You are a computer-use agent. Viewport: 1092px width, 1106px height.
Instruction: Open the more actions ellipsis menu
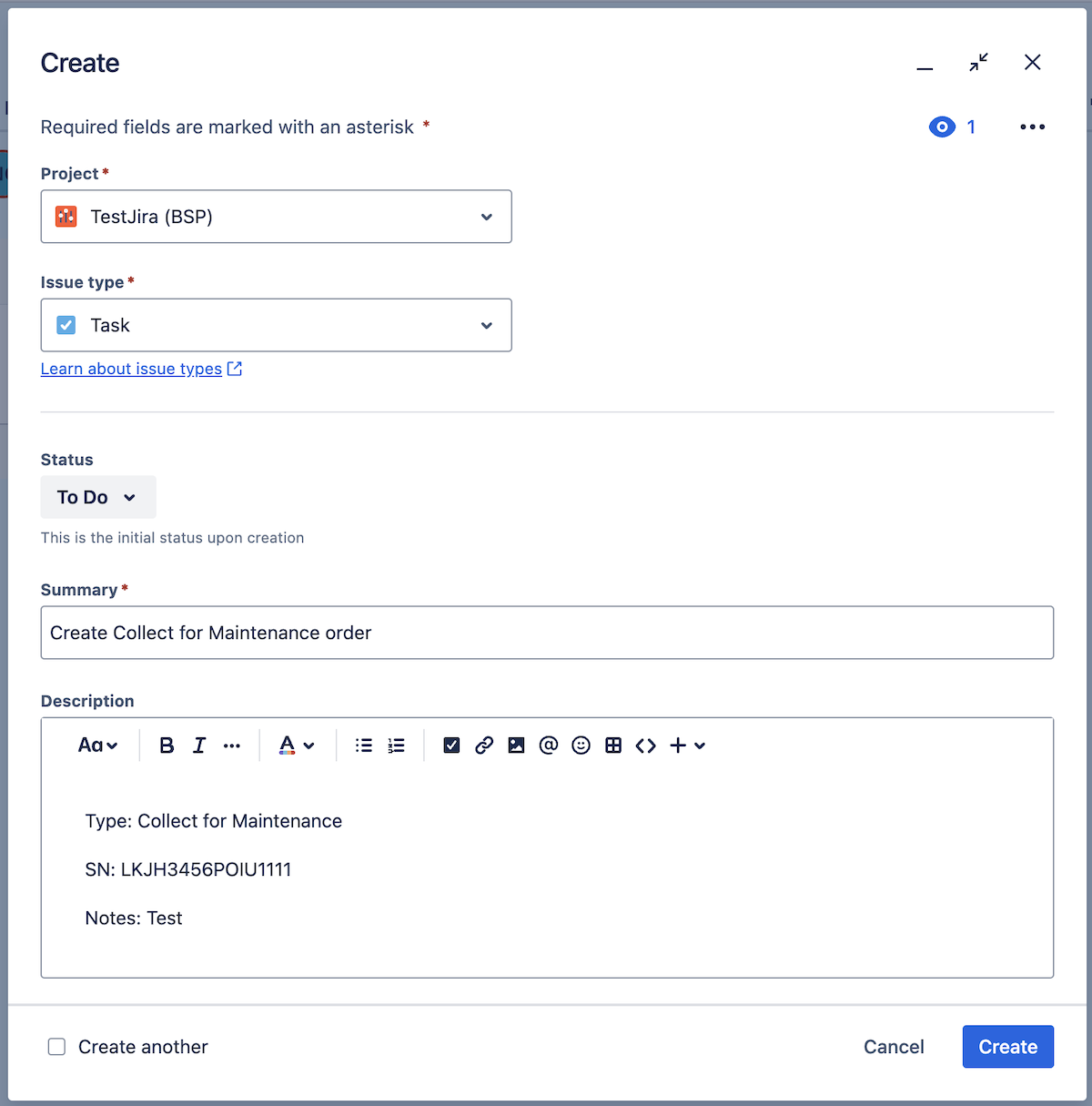pos(1032,127)
